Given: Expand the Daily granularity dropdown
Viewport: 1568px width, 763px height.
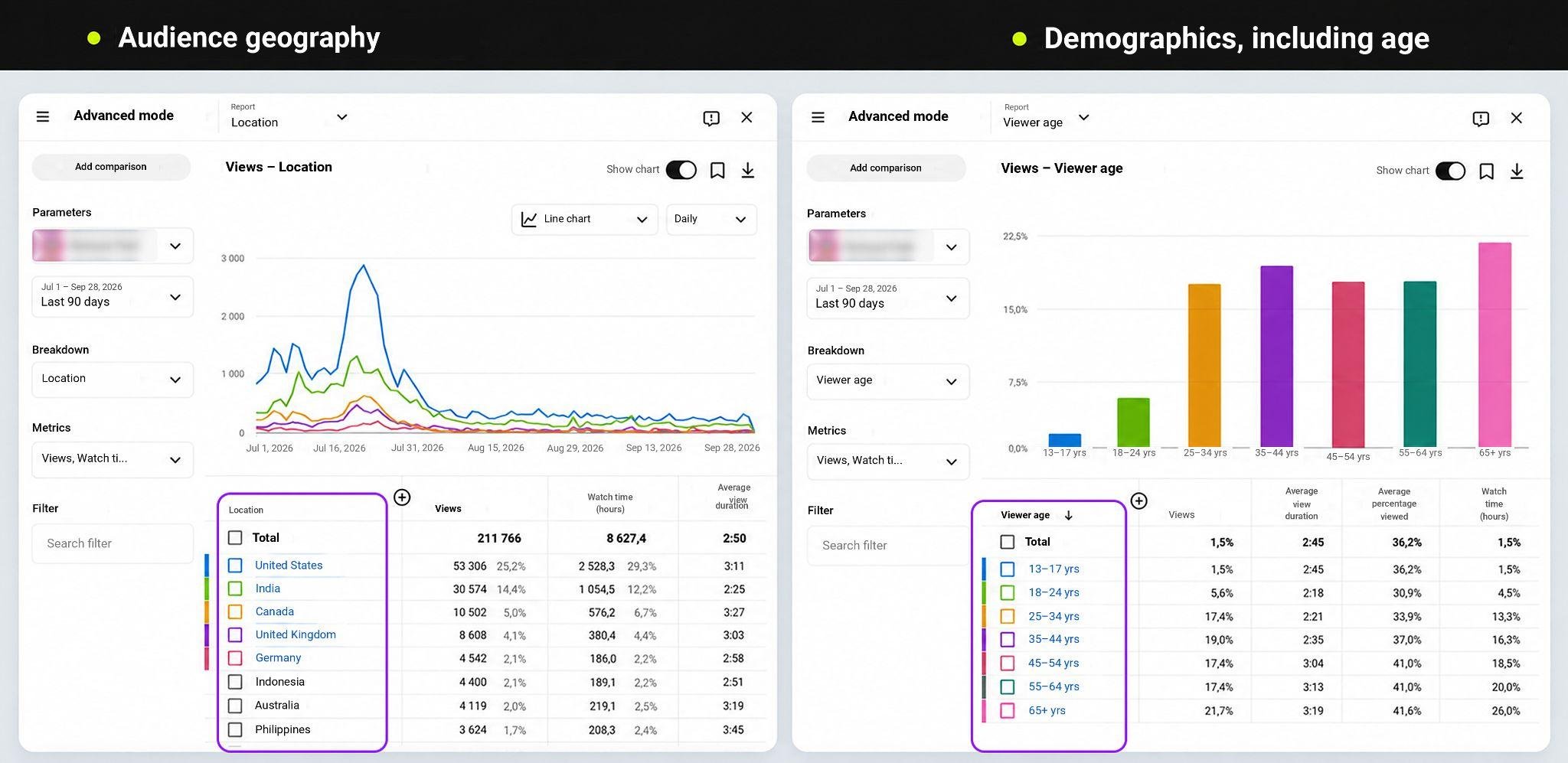Looking at the screenshot, I should point(711,220).
